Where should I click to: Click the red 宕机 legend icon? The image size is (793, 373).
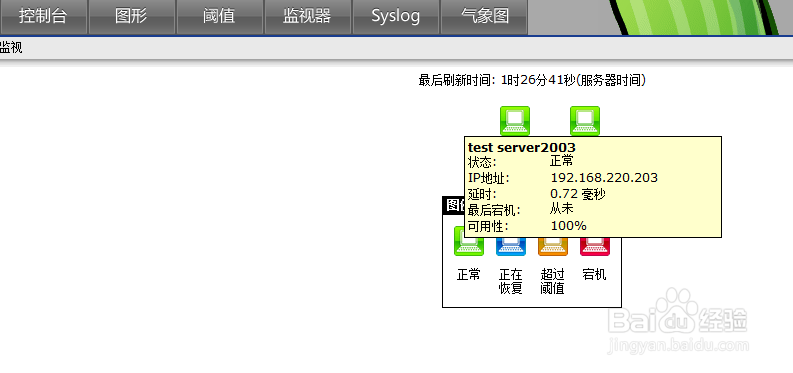coord(595,246)
